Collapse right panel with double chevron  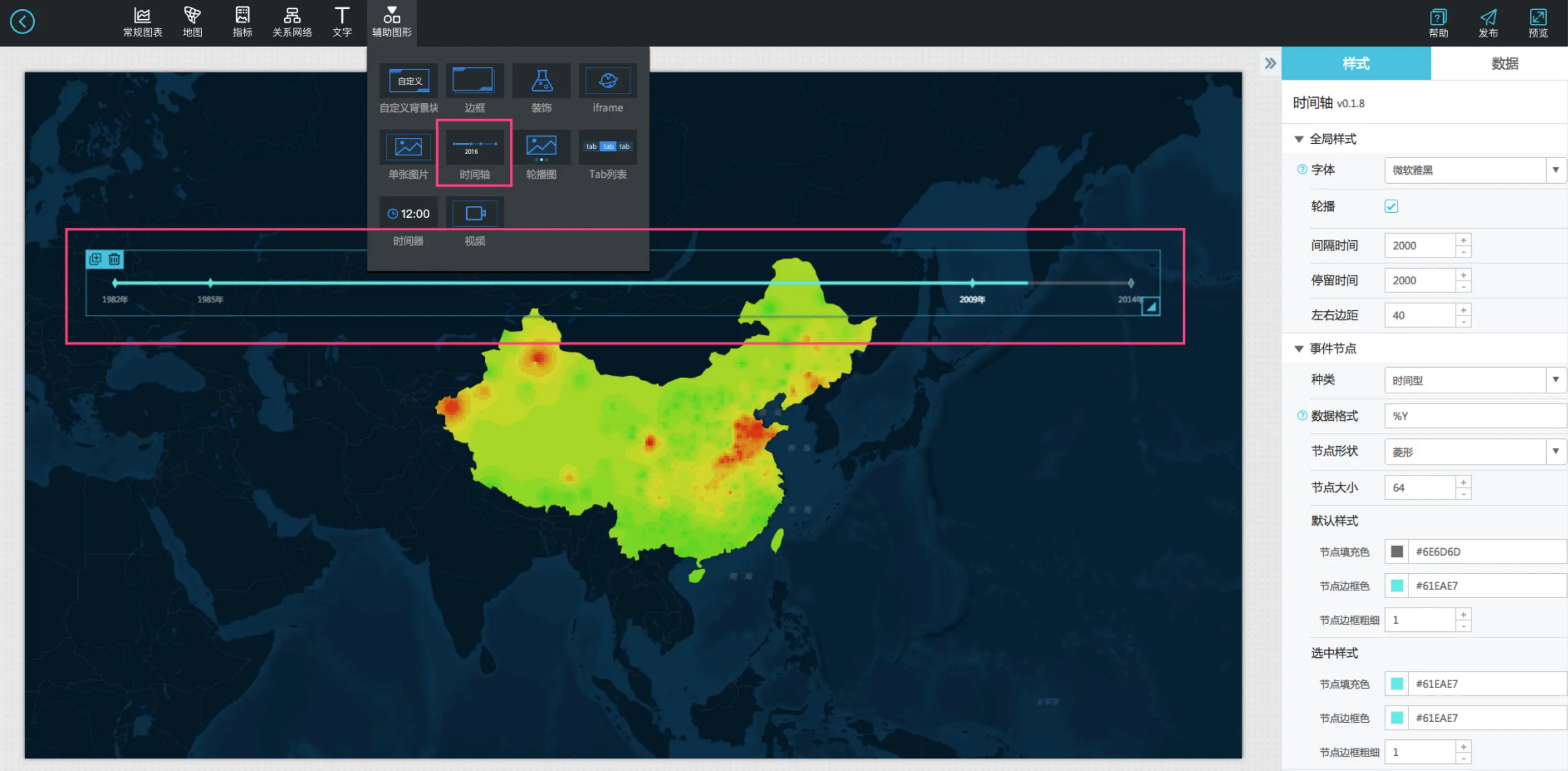coord(1270,63)
